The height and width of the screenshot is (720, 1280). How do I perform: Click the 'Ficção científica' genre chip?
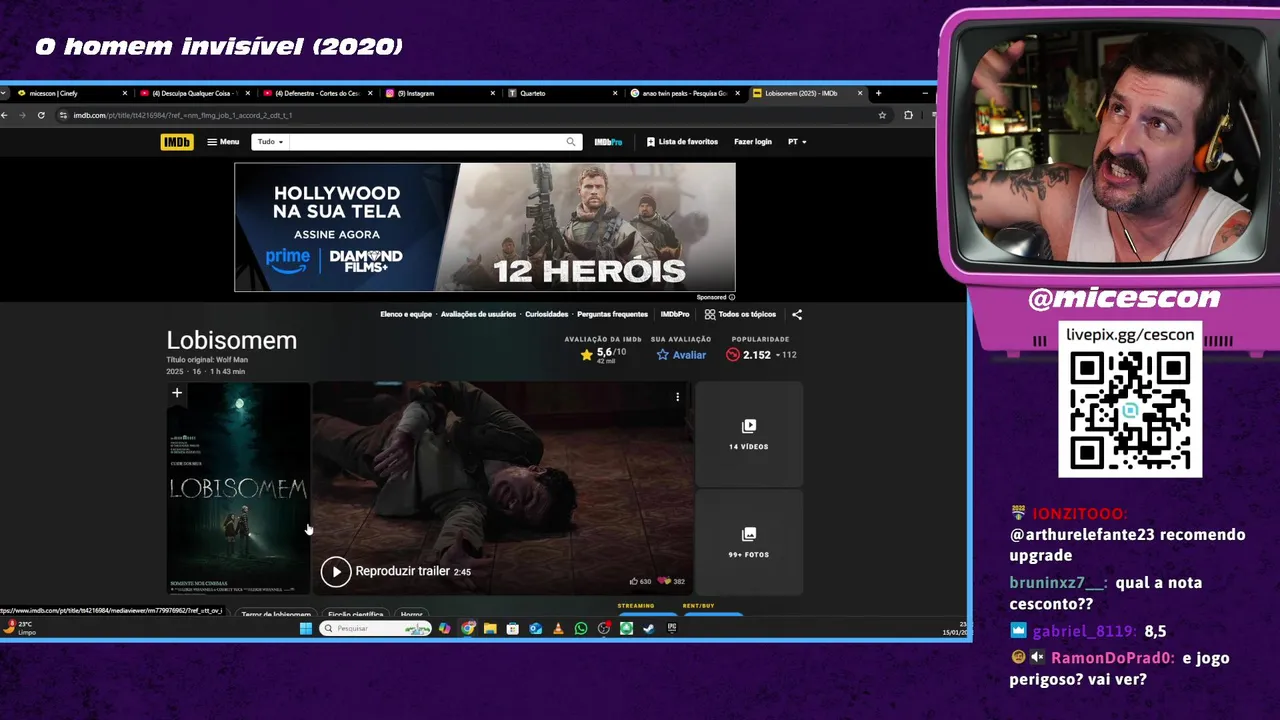[355, 614]
